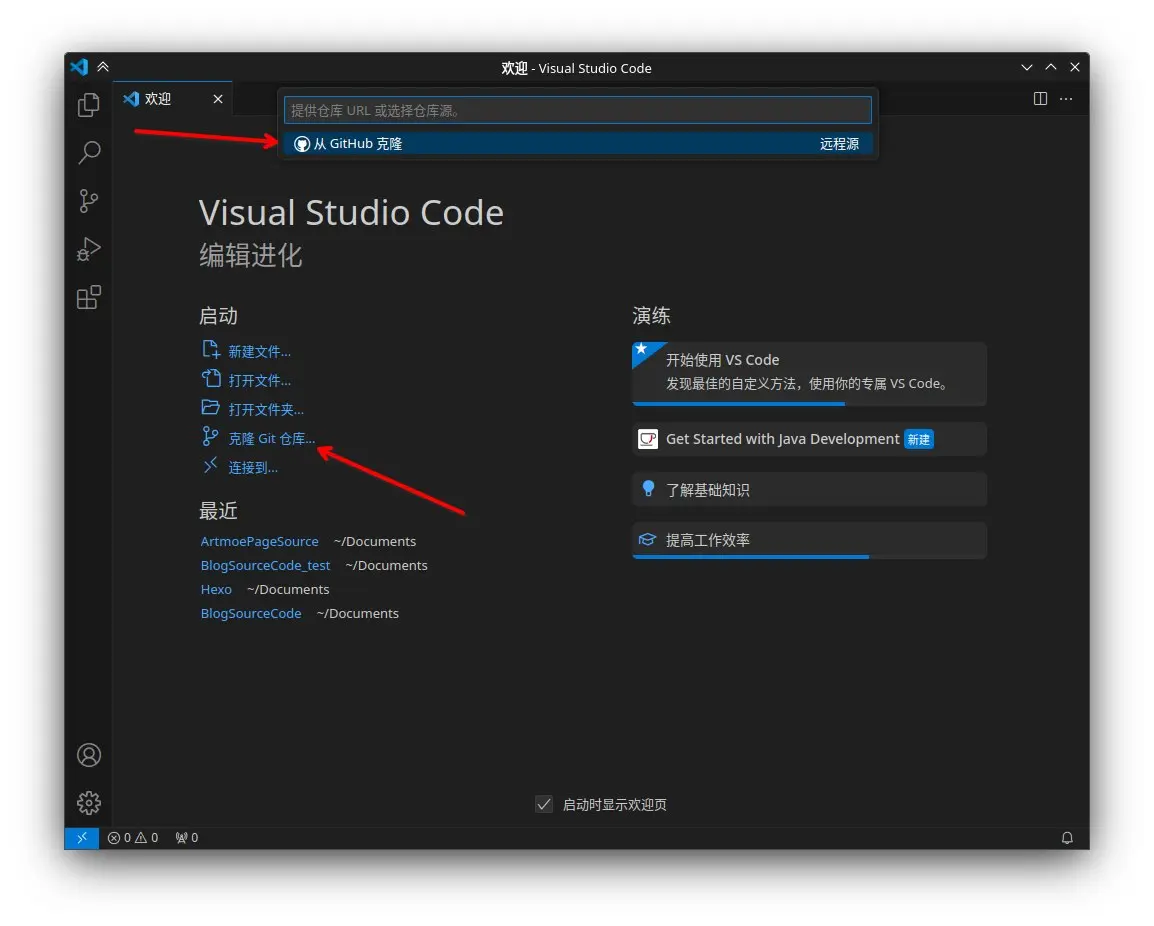The width and height of the screenshot is (1154, 926).
Task: Choose 从 GitHub 克隆 in the quick pick
Action: 577,144
